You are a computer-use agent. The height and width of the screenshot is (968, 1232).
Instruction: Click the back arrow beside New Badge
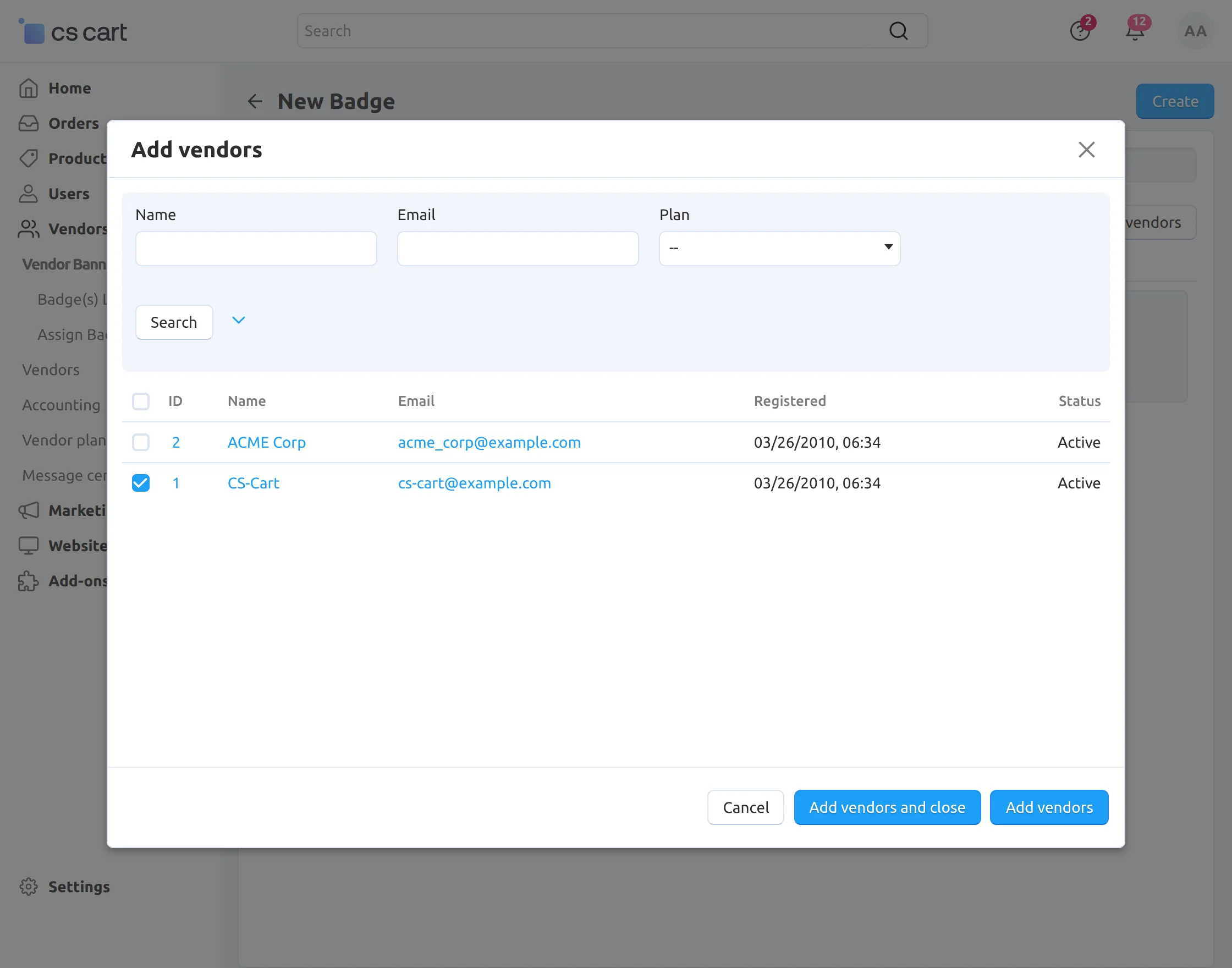pyautogui.click(x=255, y=101)
